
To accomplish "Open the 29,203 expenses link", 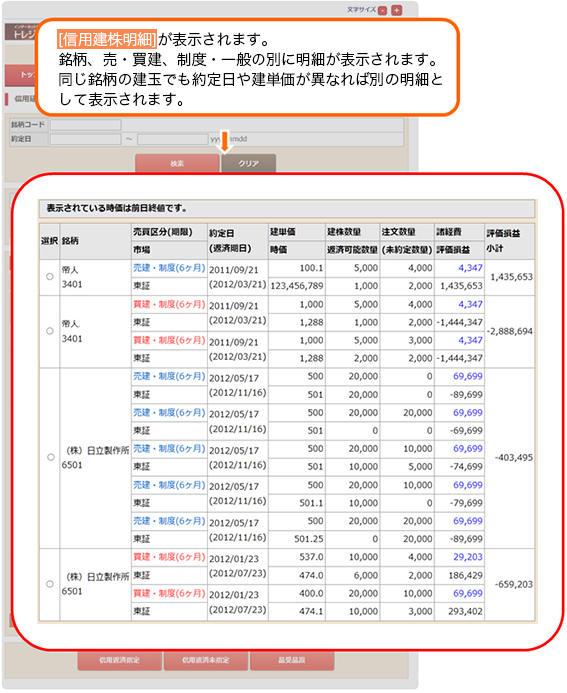I will pyautogui.click(x=468, y=557).
